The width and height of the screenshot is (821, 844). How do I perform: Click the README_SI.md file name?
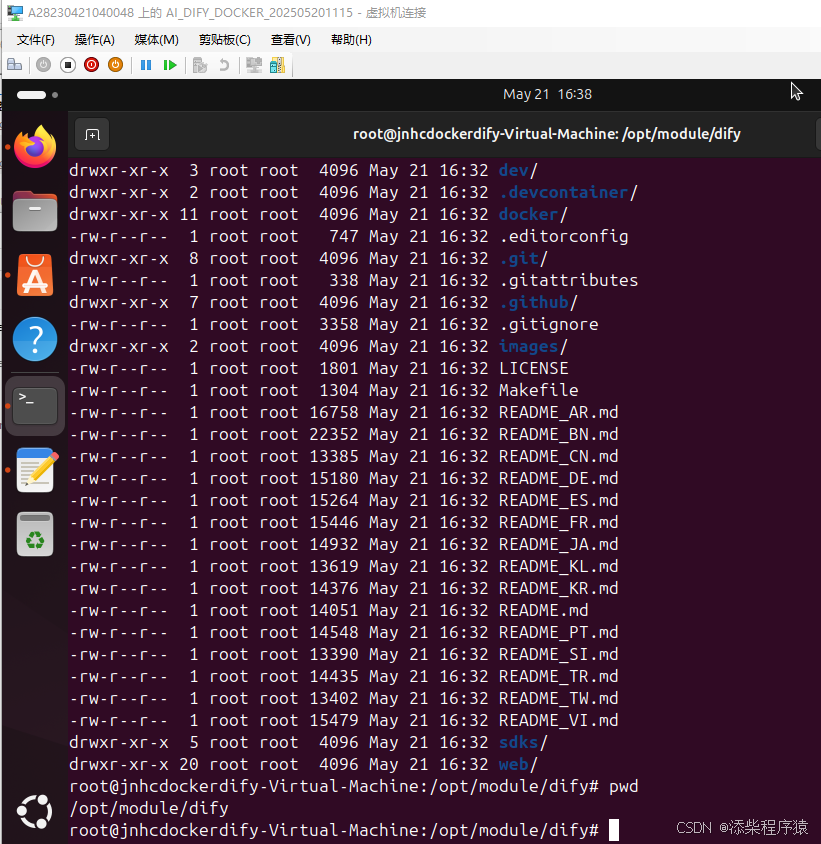[558, 655]
